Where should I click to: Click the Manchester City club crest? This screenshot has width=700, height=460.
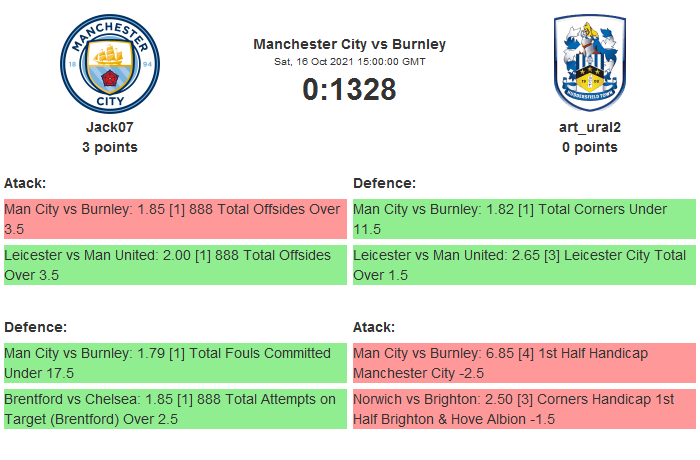[x=110, y=63]
